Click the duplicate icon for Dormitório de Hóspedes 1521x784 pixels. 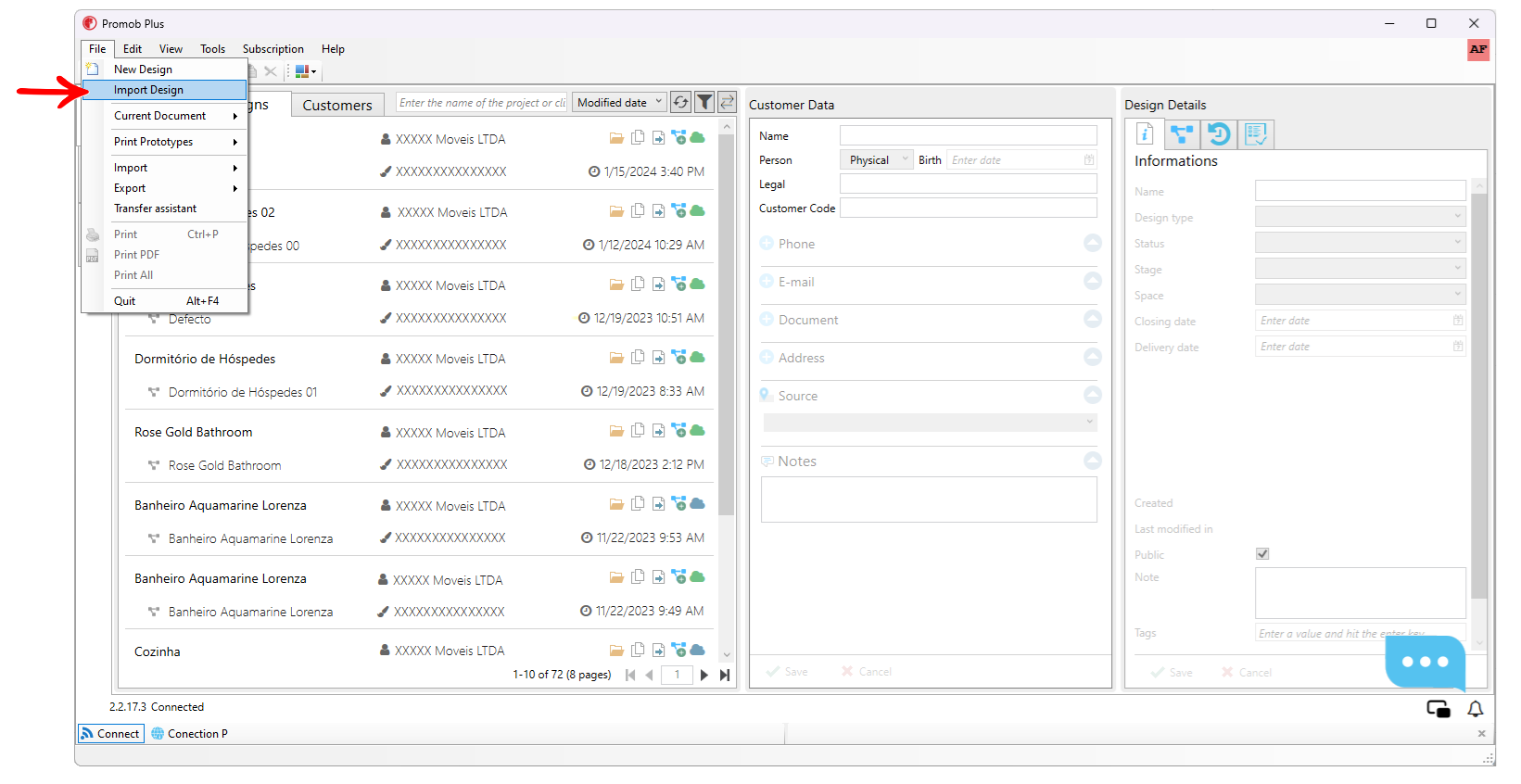tap(638, 358)
